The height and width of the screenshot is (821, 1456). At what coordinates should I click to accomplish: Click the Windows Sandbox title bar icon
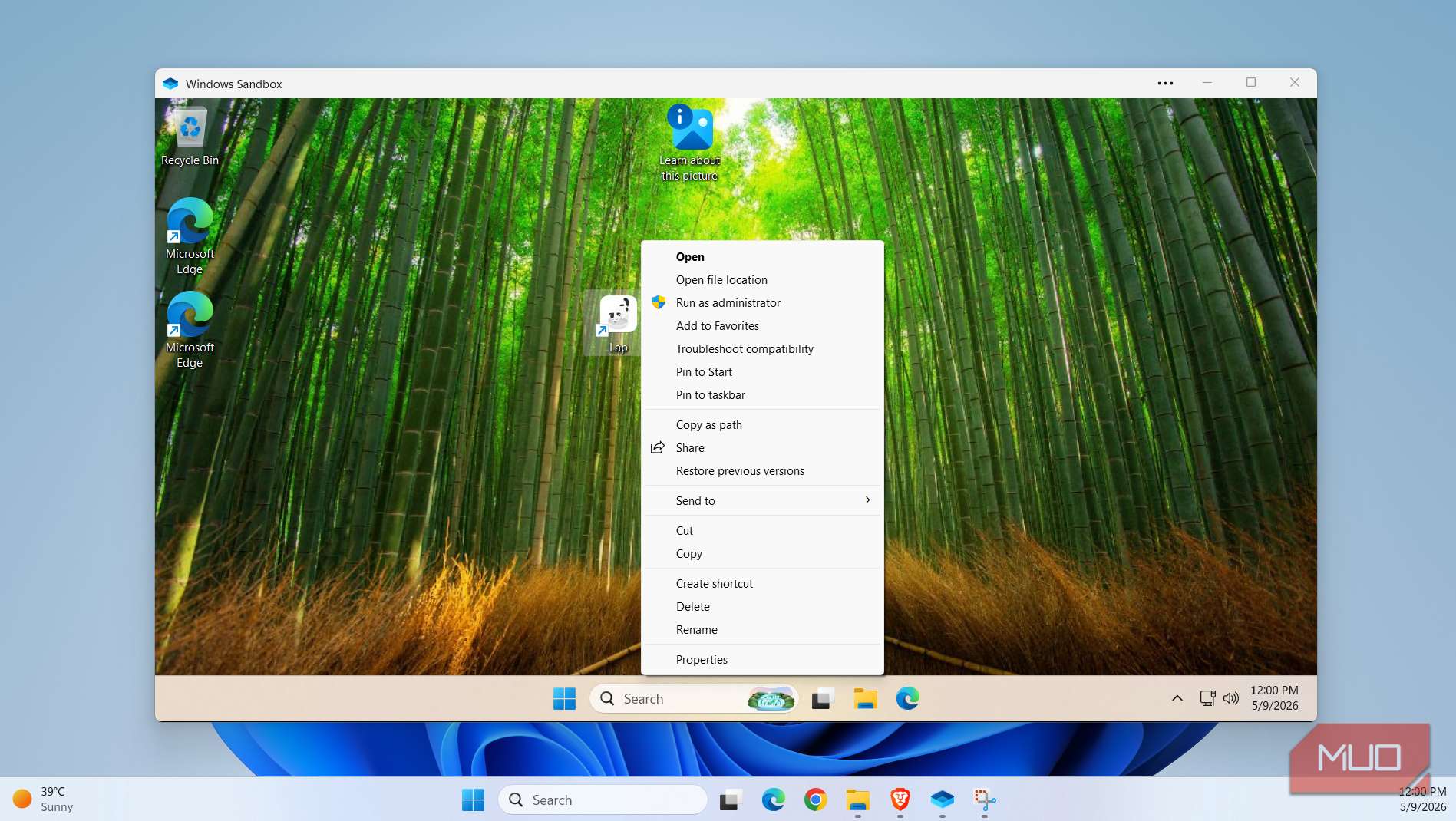click(170, 84)
